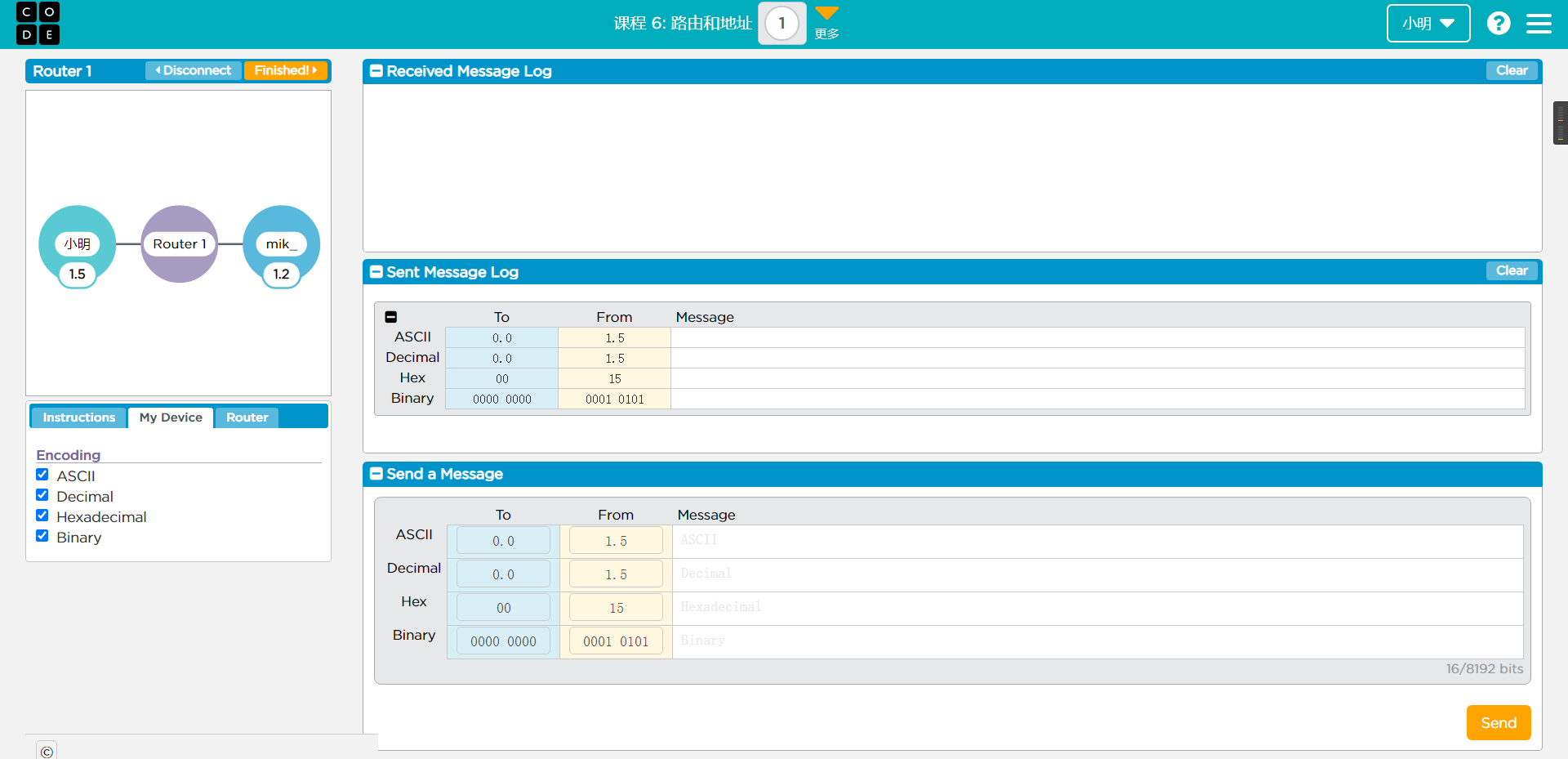Image resolution: width=1568 pixels, height=759 pixels.
Task: Open the help question mark icon
Action: [1499, 23]
